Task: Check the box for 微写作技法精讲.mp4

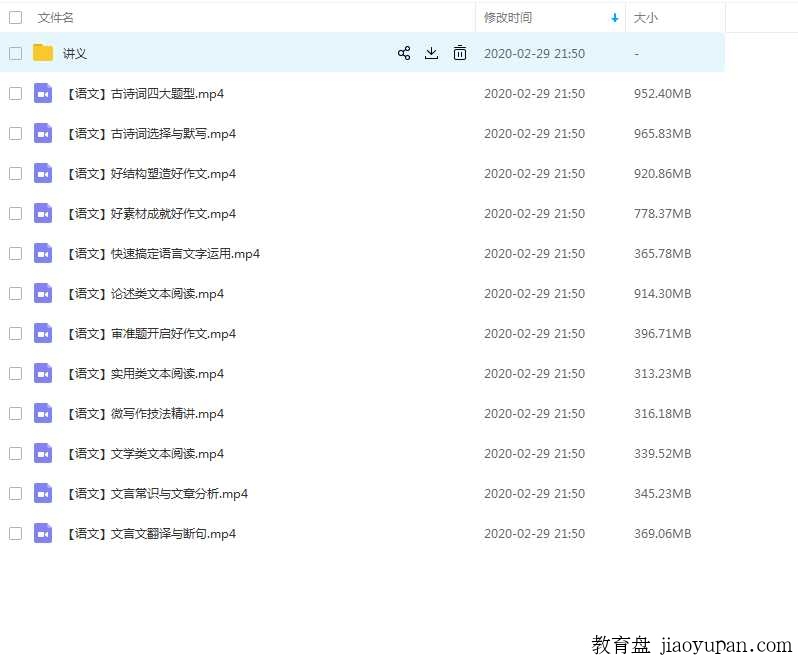Action: (x=16, y=413)
